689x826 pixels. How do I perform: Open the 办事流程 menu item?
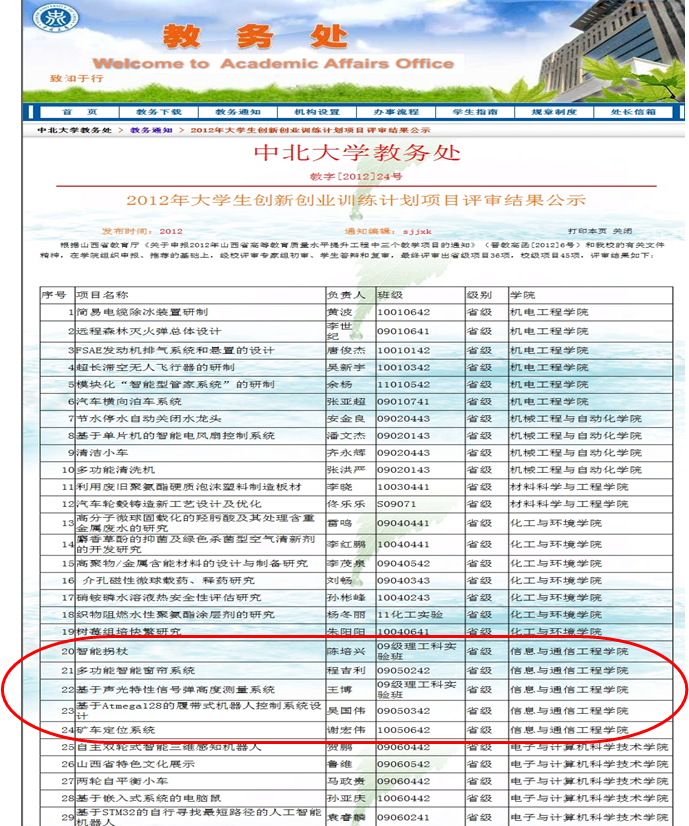[x=396, y=112]
